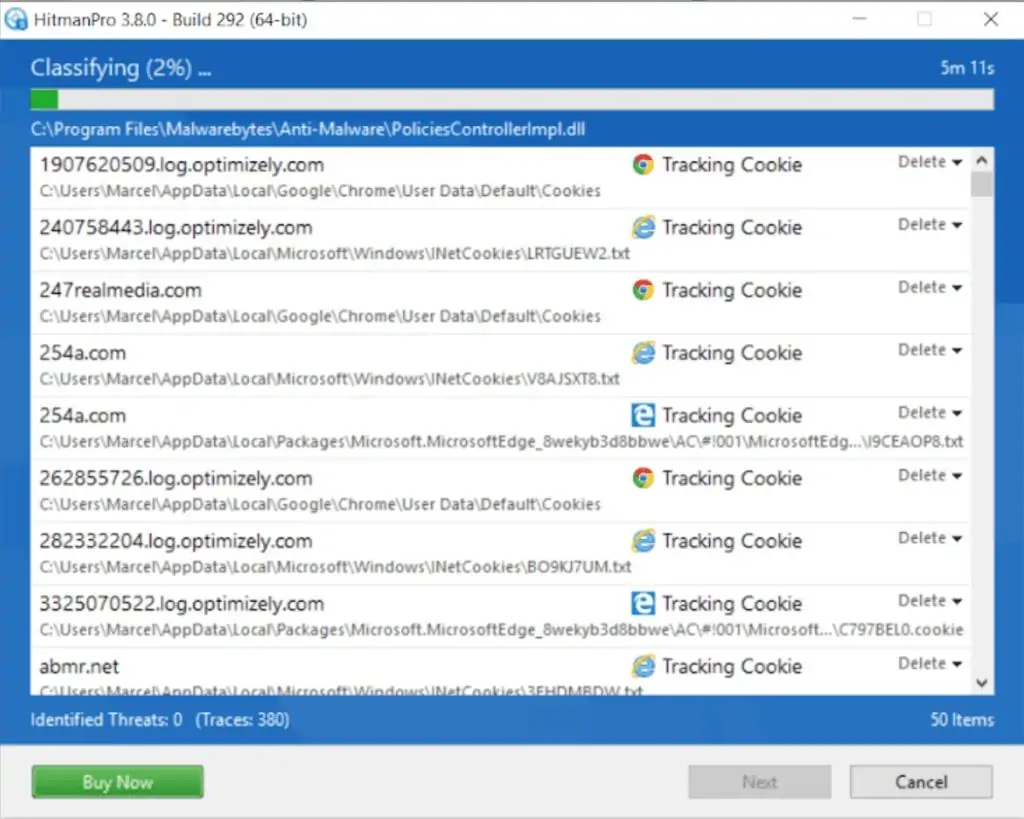This screenshot has width=1024, height=819.
Task: Open Delete dropdown for 282332204.log.optimizely.com
Action: (x=930, y=538)
